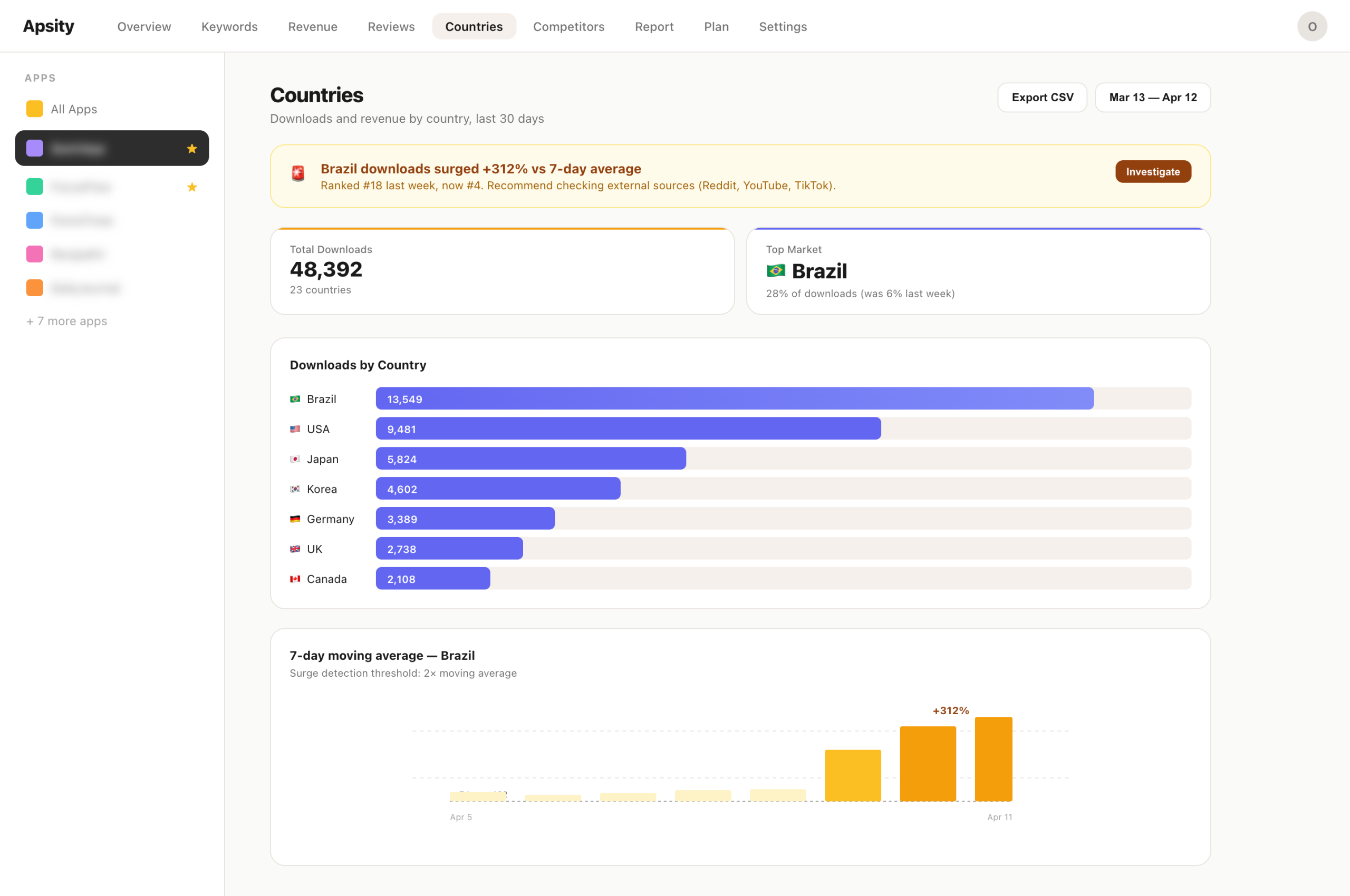1350x896 pixels.
Task: Click the Investigate button
Action: pos(1152,171)
